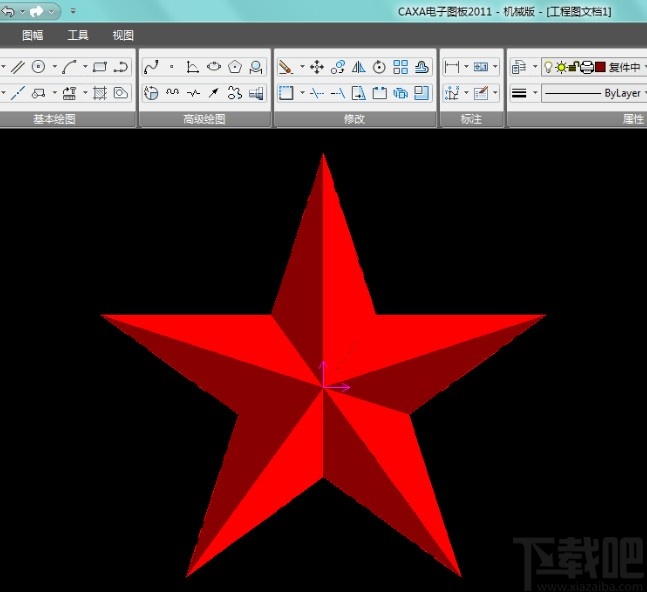Open the lineweight dropdown arrow
The height and width of the screenshot is (592, 647).
535,93
